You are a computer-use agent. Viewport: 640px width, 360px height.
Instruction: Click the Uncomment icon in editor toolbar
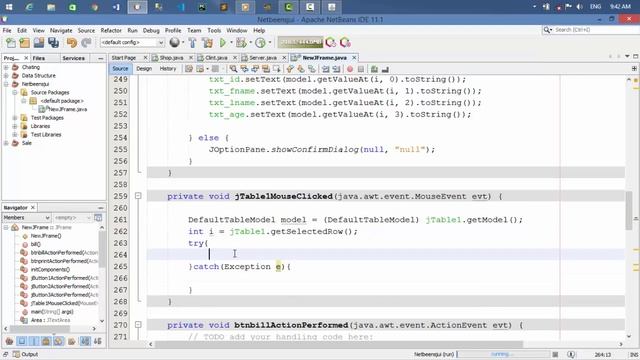[x=385, y=69]
